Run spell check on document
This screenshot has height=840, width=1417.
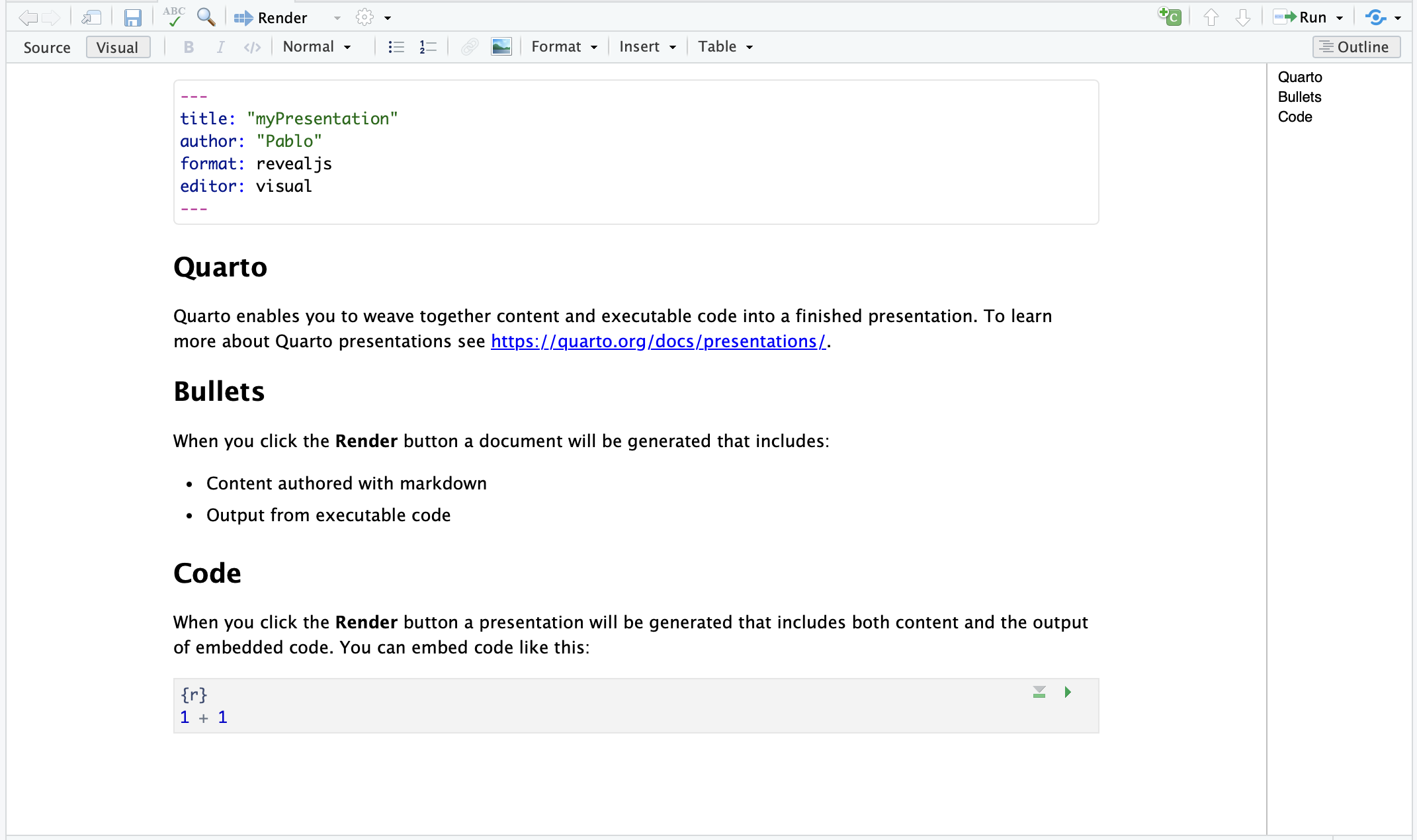(x=173, y=17)
